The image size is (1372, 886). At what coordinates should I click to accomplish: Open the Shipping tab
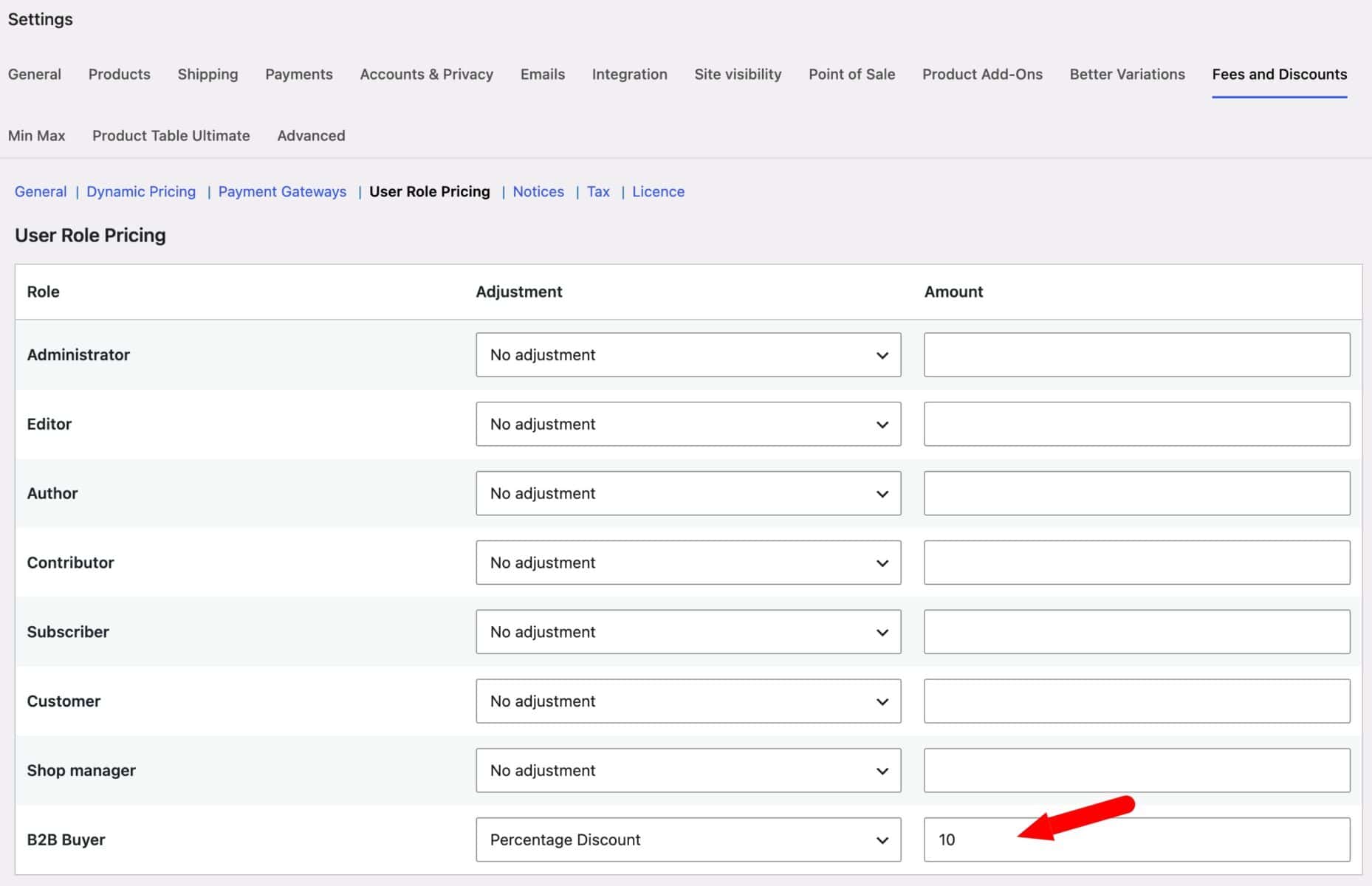(207, 75)
